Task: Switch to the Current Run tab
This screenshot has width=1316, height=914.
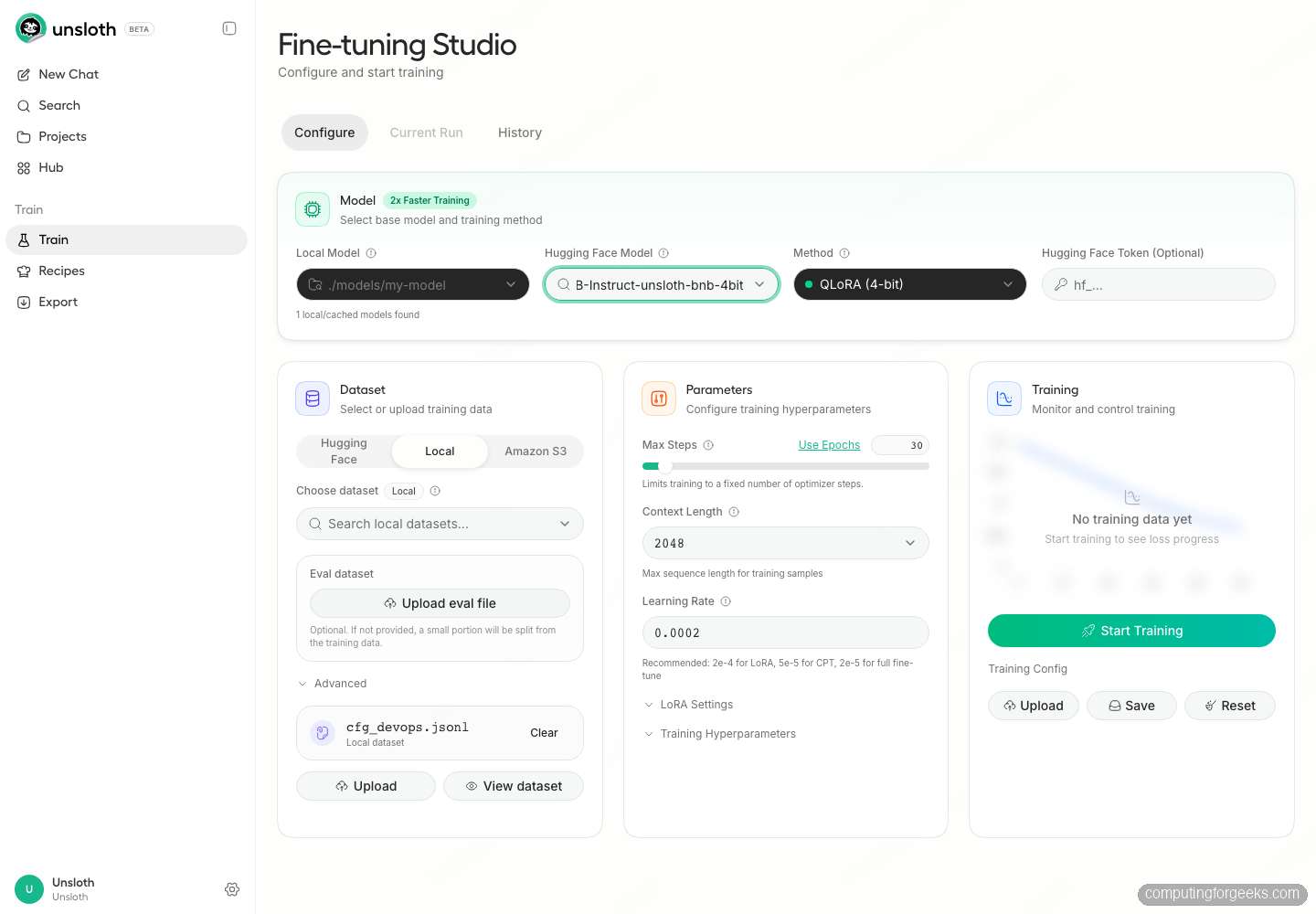Action: 427,133
